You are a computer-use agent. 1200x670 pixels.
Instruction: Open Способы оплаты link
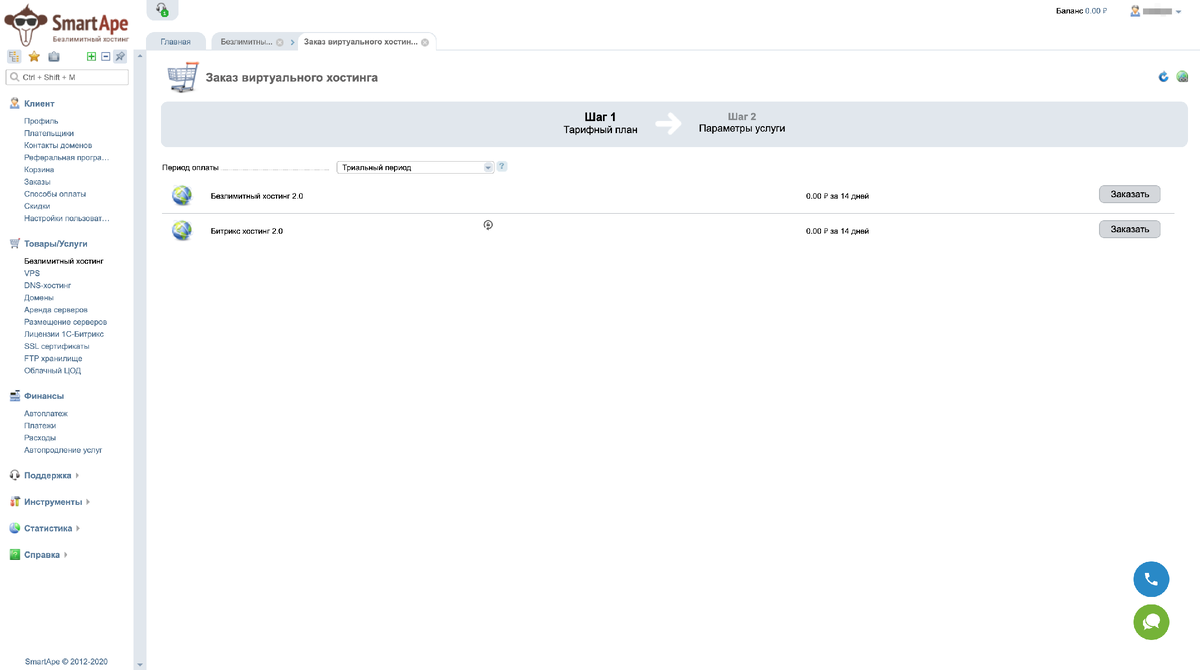point(55,193)
